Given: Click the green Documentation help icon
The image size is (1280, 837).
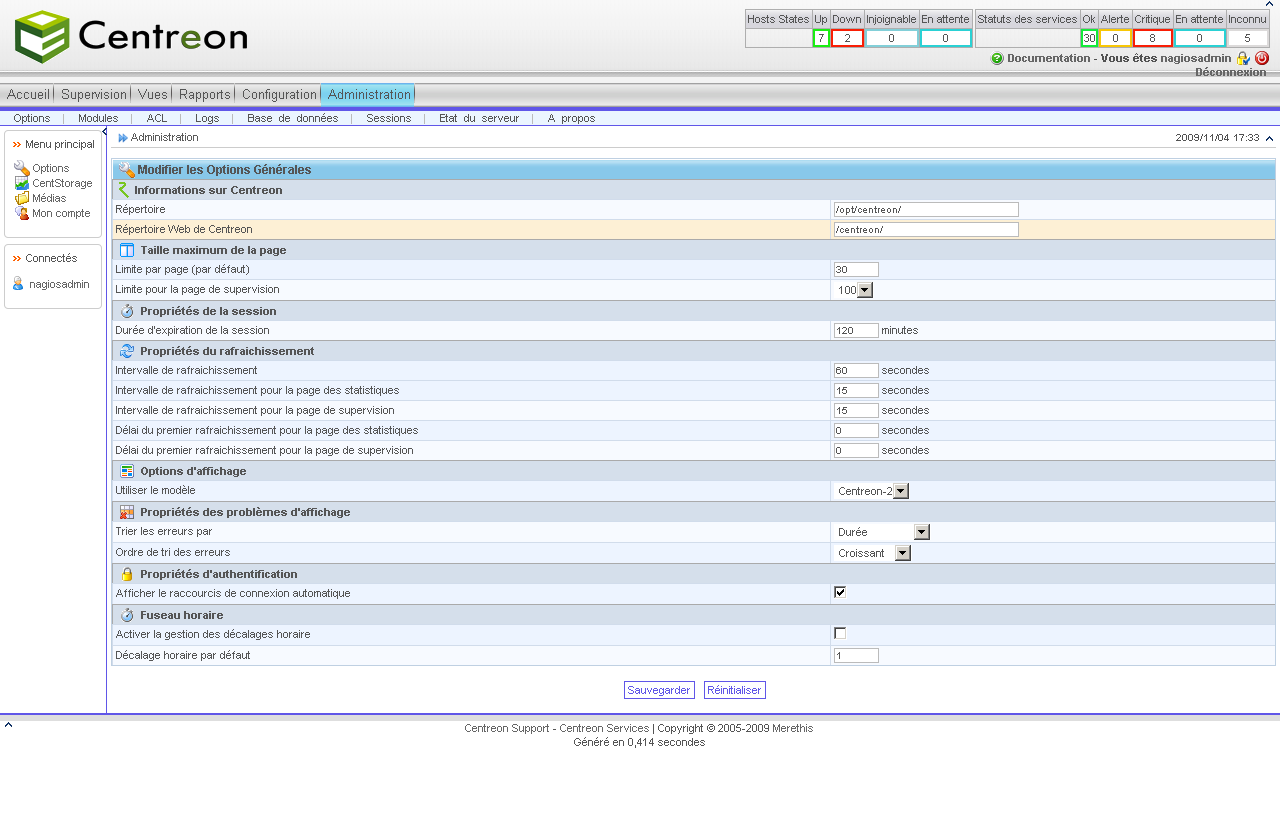Looking at the screenshot, I should click(x=997, y=58).
